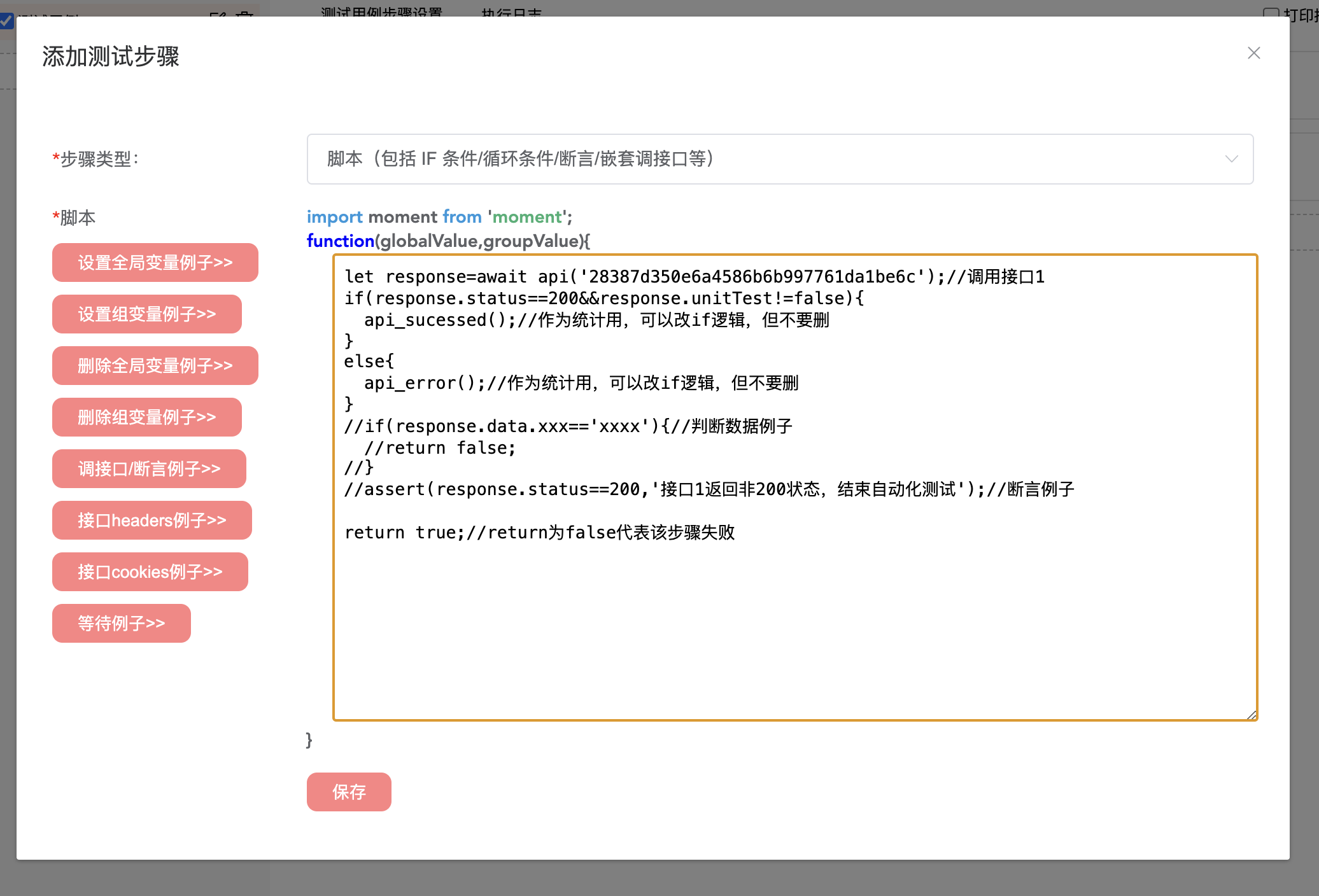Click the 'return true' line in script
1319x896 pixels.
[540, 532]
